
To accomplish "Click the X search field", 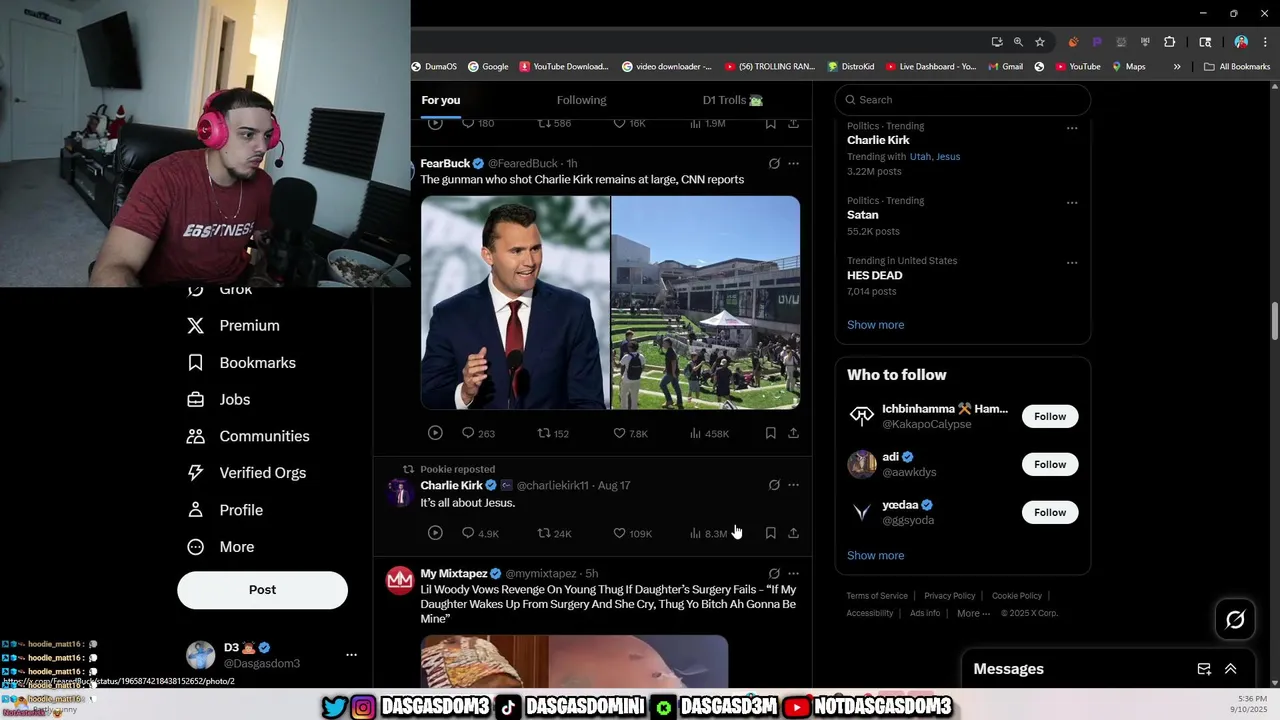I will coord(963,100).
